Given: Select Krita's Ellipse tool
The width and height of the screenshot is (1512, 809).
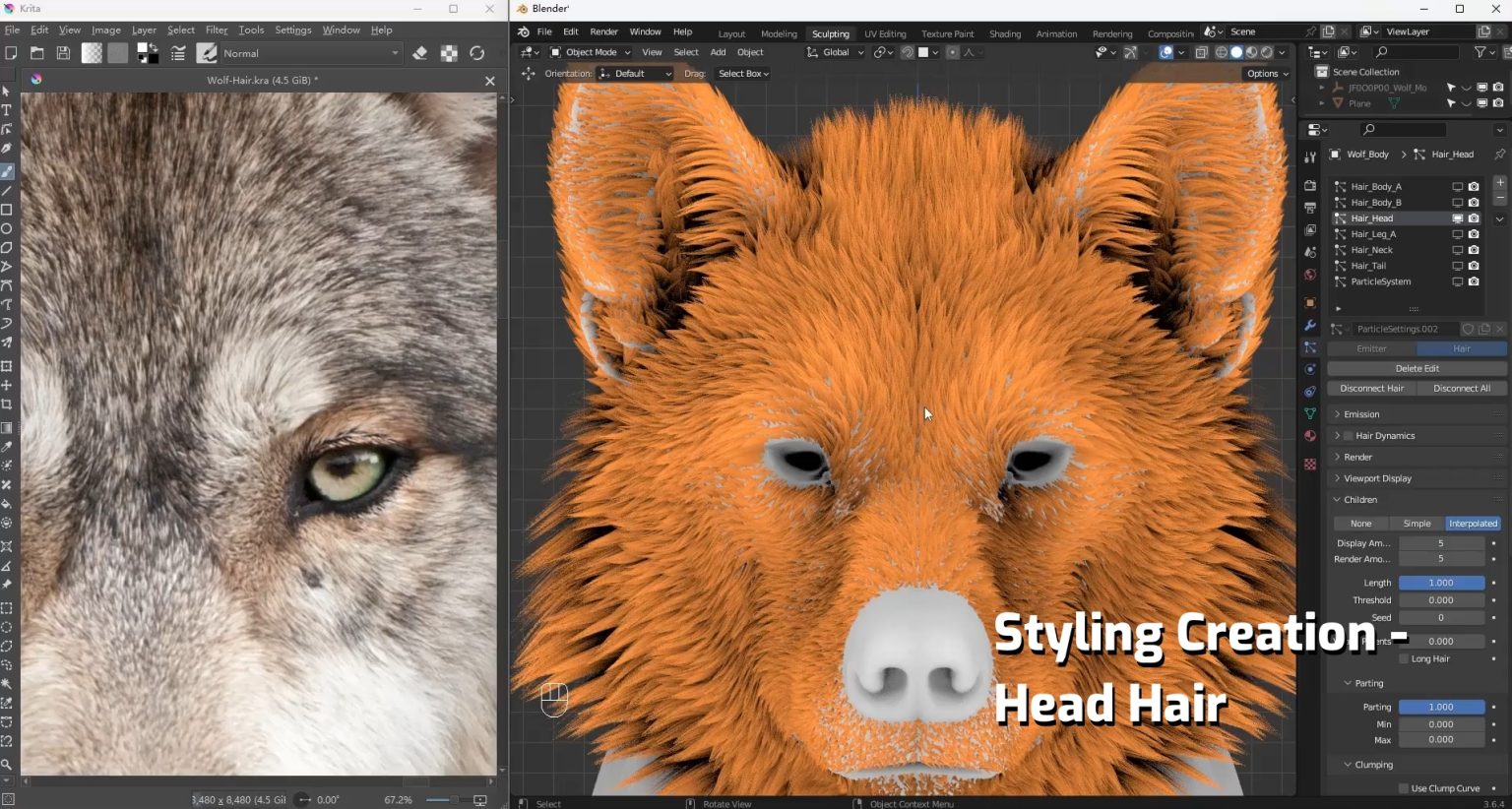Looking at the screenshot, I should click(x=7, y=228).
